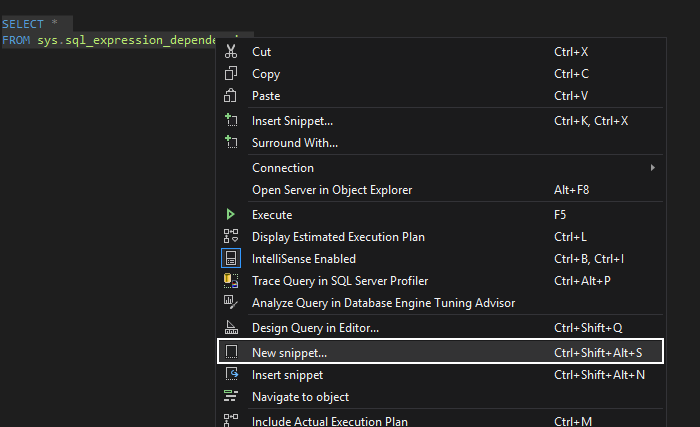Viewport: 700px width, 427px height.
Task: Click the Trace Query in Profiler icon
Action: (231, 281)
